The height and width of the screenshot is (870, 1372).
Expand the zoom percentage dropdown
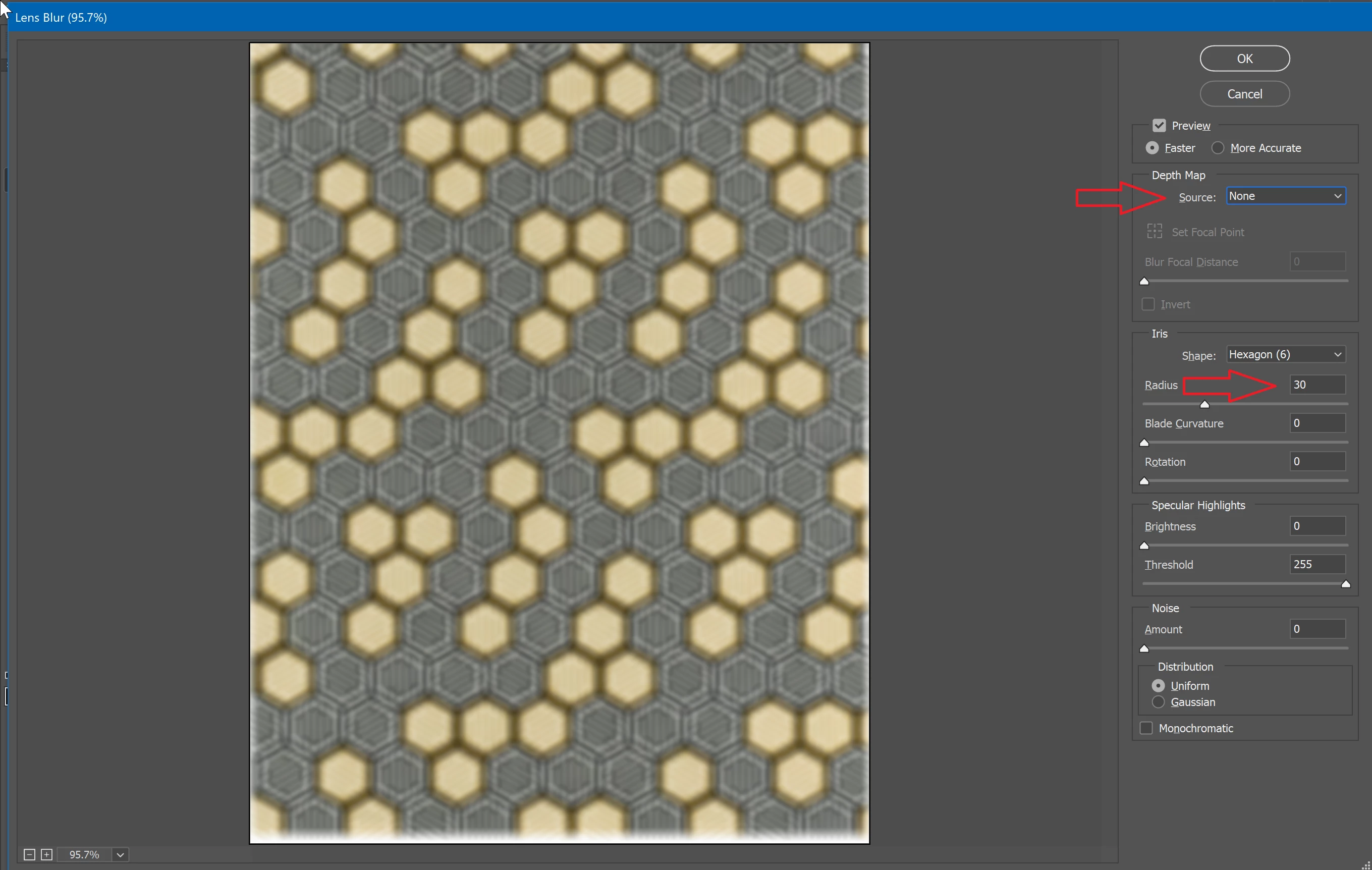click(120, 854)
